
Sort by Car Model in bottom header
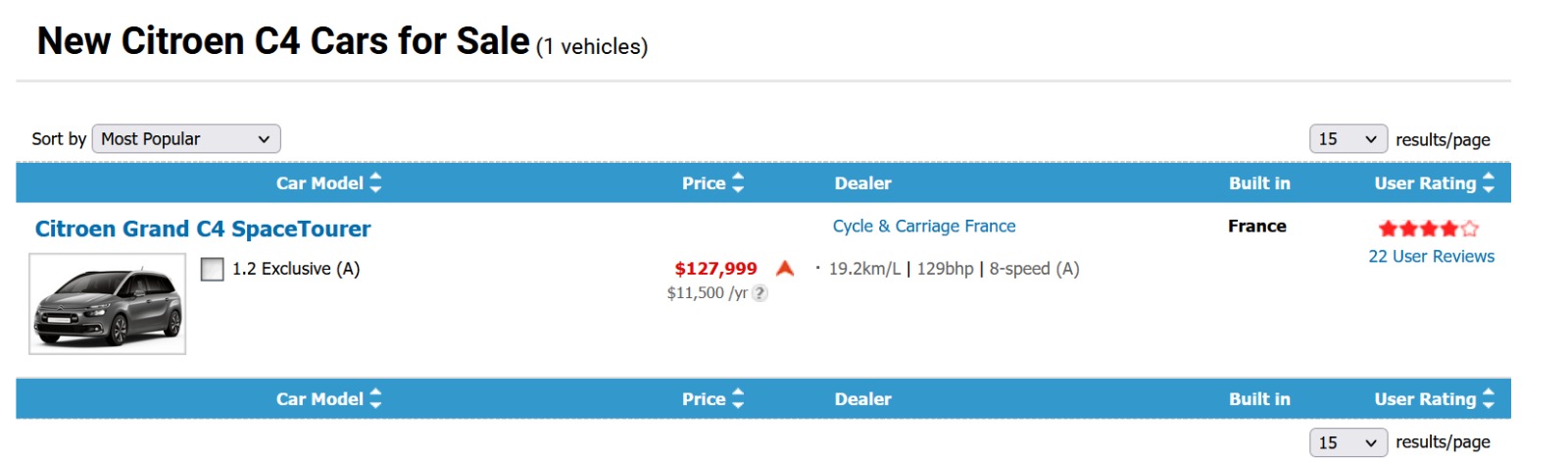[328, 399]
